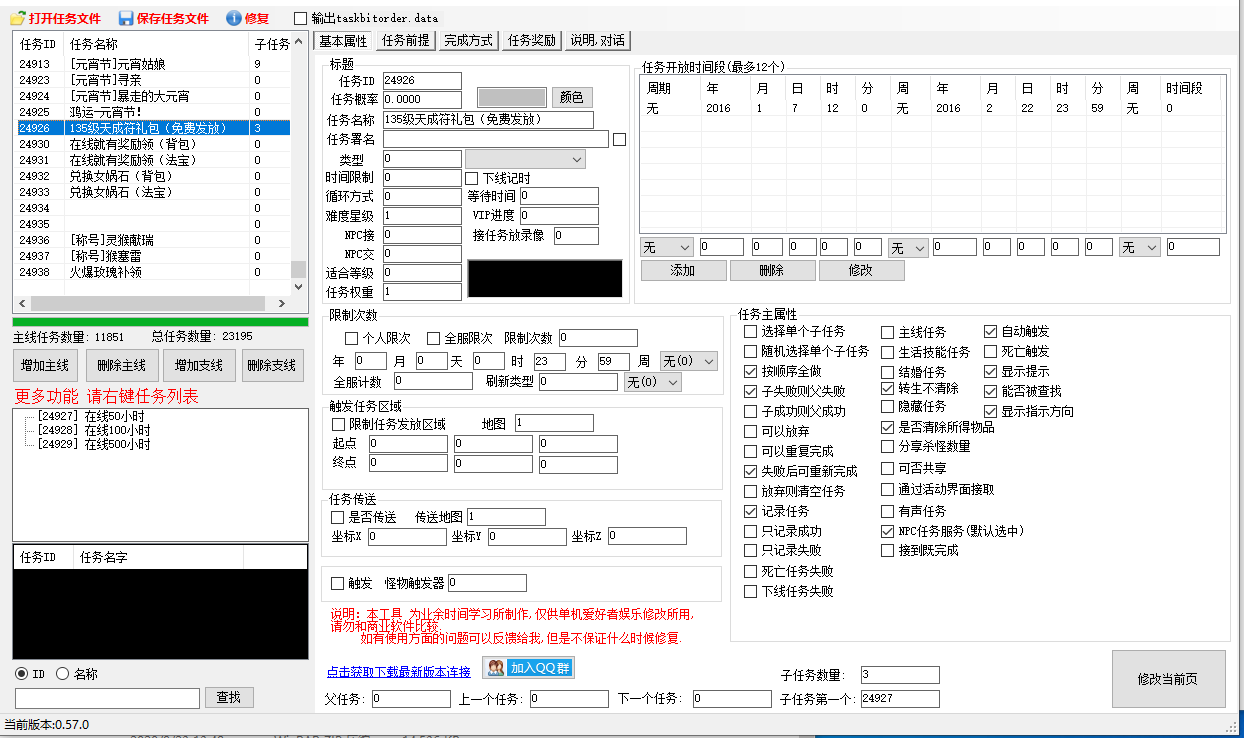Select the ID search radio button

pos(21,674)
